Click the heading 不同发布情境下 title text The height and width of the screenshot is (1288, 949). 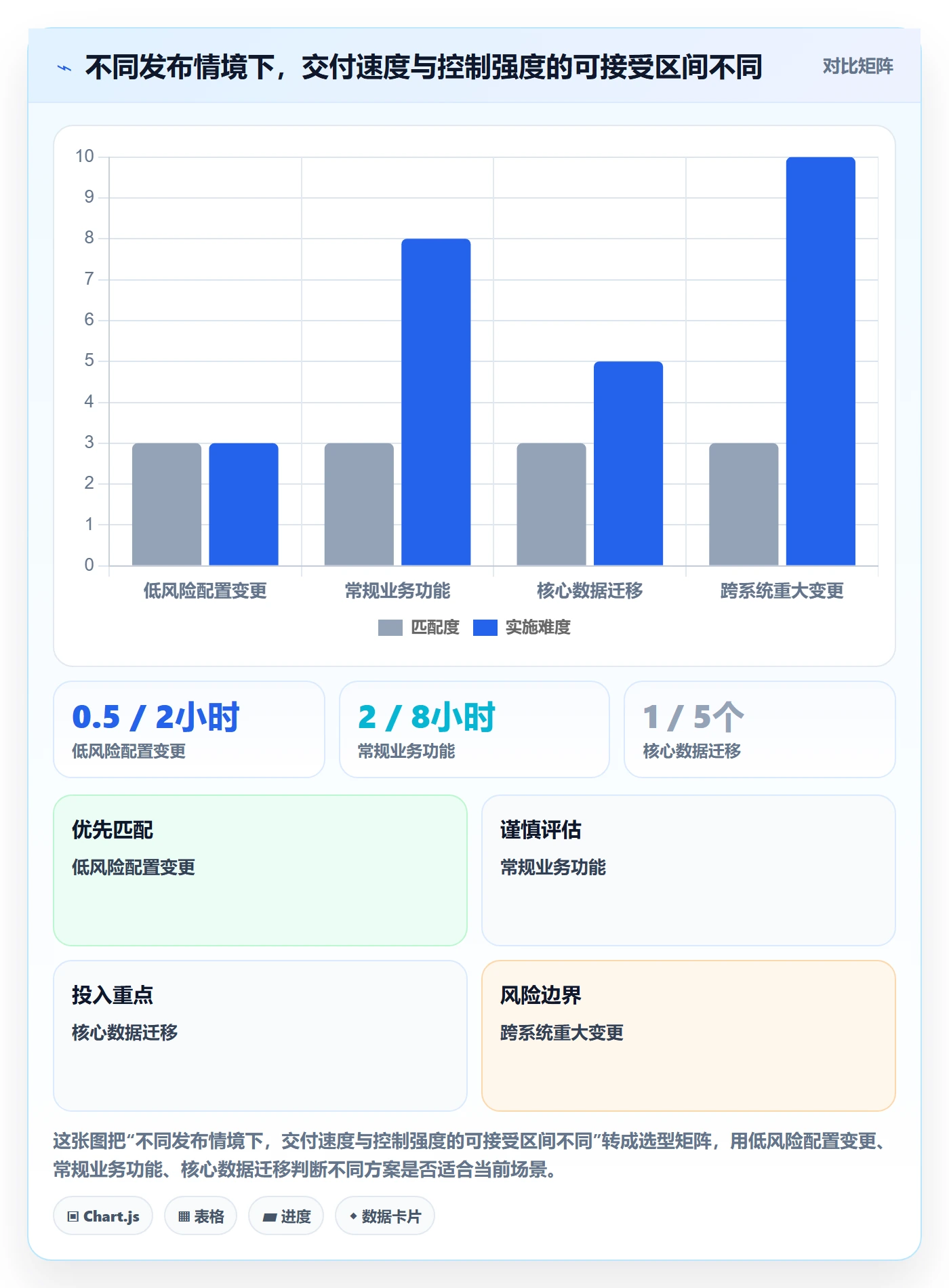pos(424,67)
